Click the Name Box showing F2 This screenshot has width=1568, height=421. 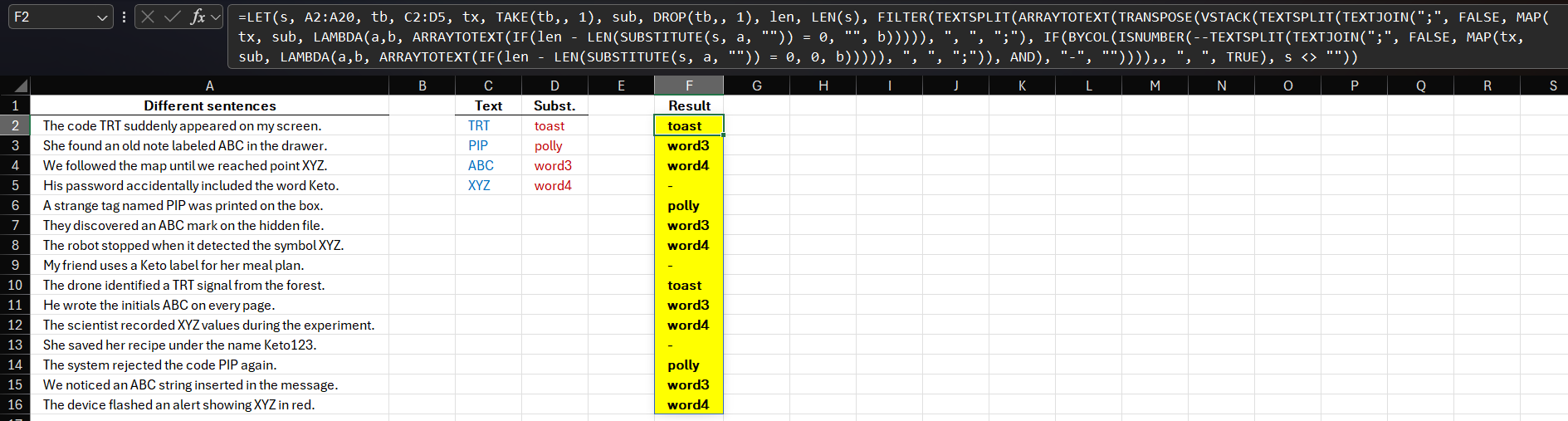[51, 17]
